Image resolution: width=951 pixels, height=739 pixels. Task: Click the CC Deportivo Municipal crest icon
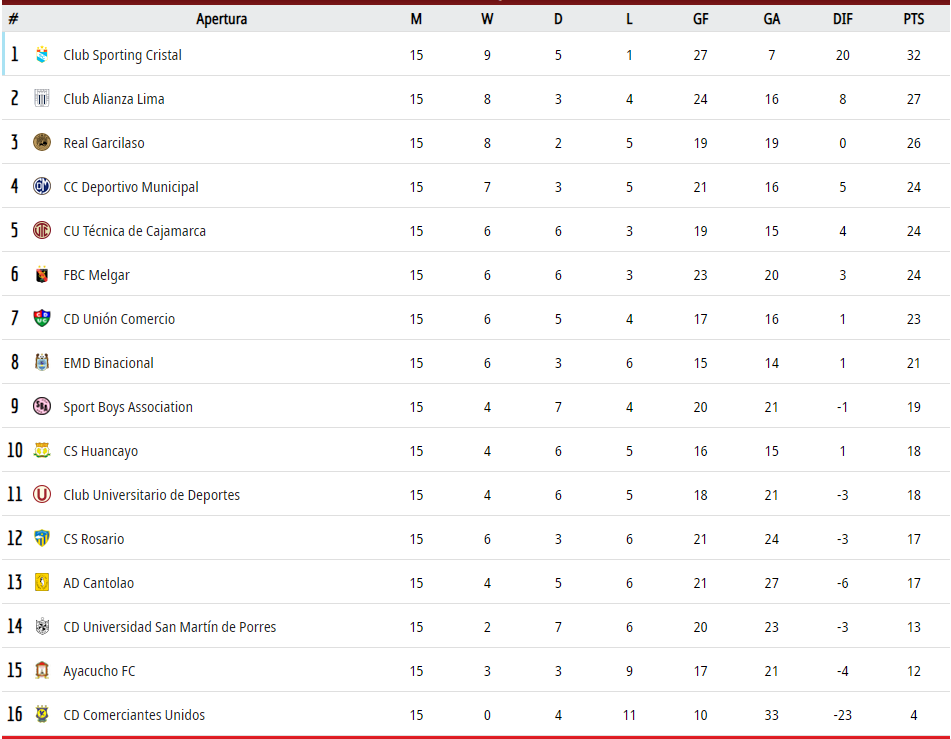click(42, 186)
